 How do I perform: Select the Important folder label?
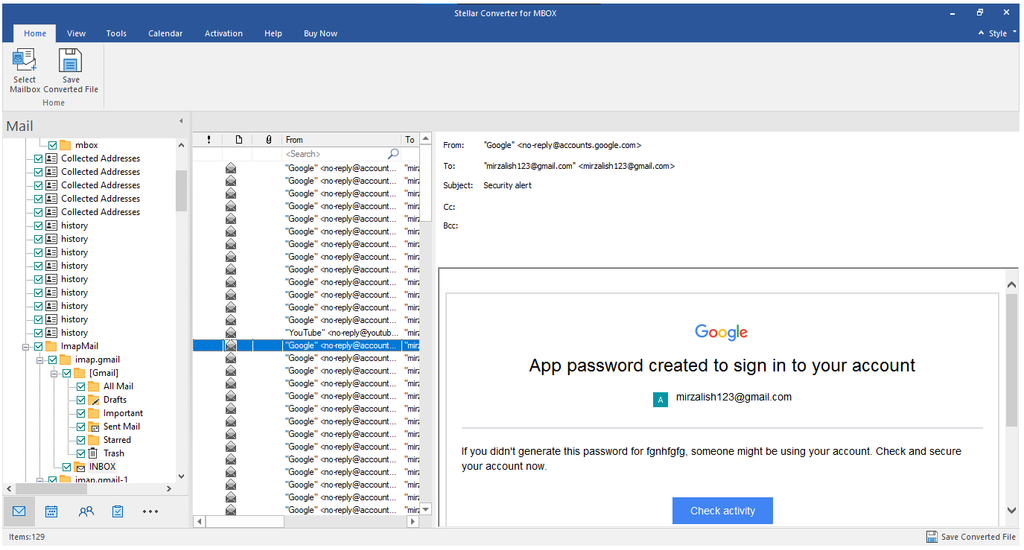123,413
